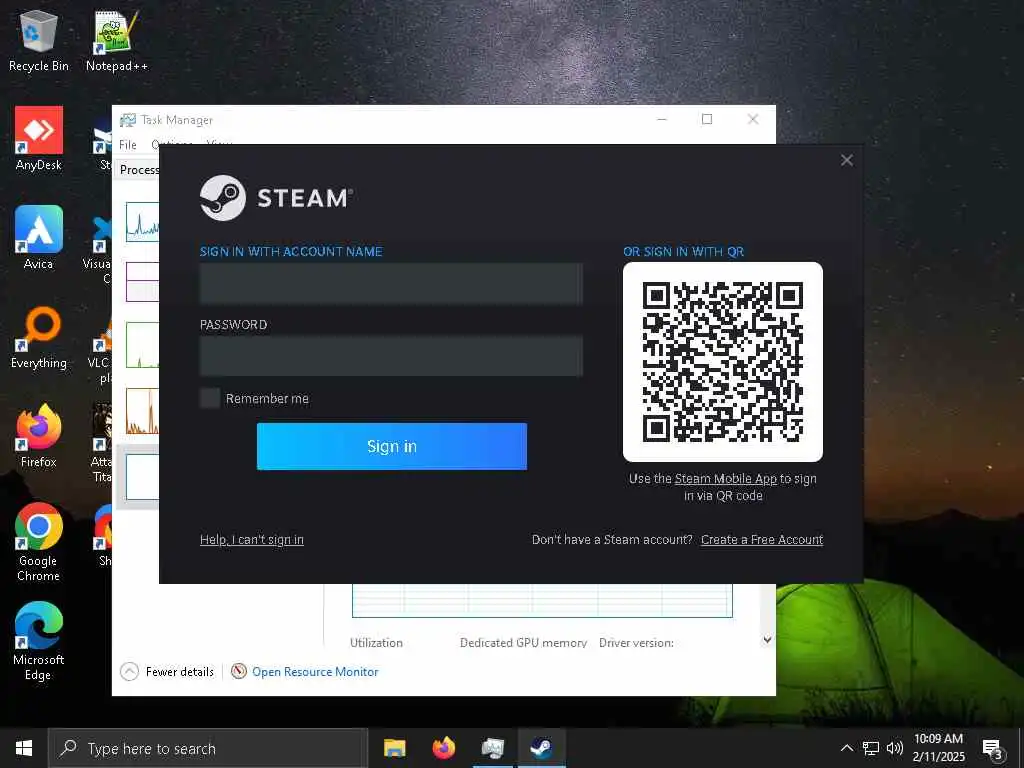Open the Notepad++ desktop shortcut
Viewport: 1024px width, 768px height.
click(116, 40)
